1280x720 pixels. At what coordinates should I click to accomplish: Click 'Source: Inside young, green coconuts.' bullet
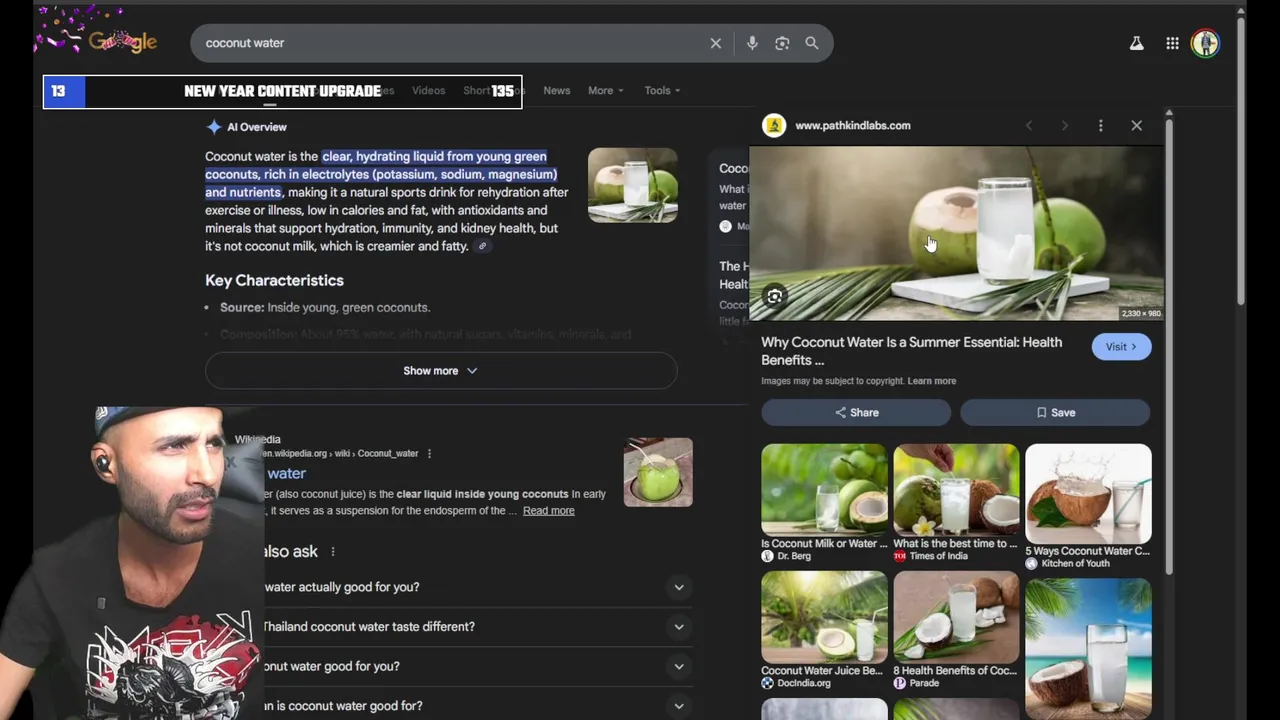[325, 308]
